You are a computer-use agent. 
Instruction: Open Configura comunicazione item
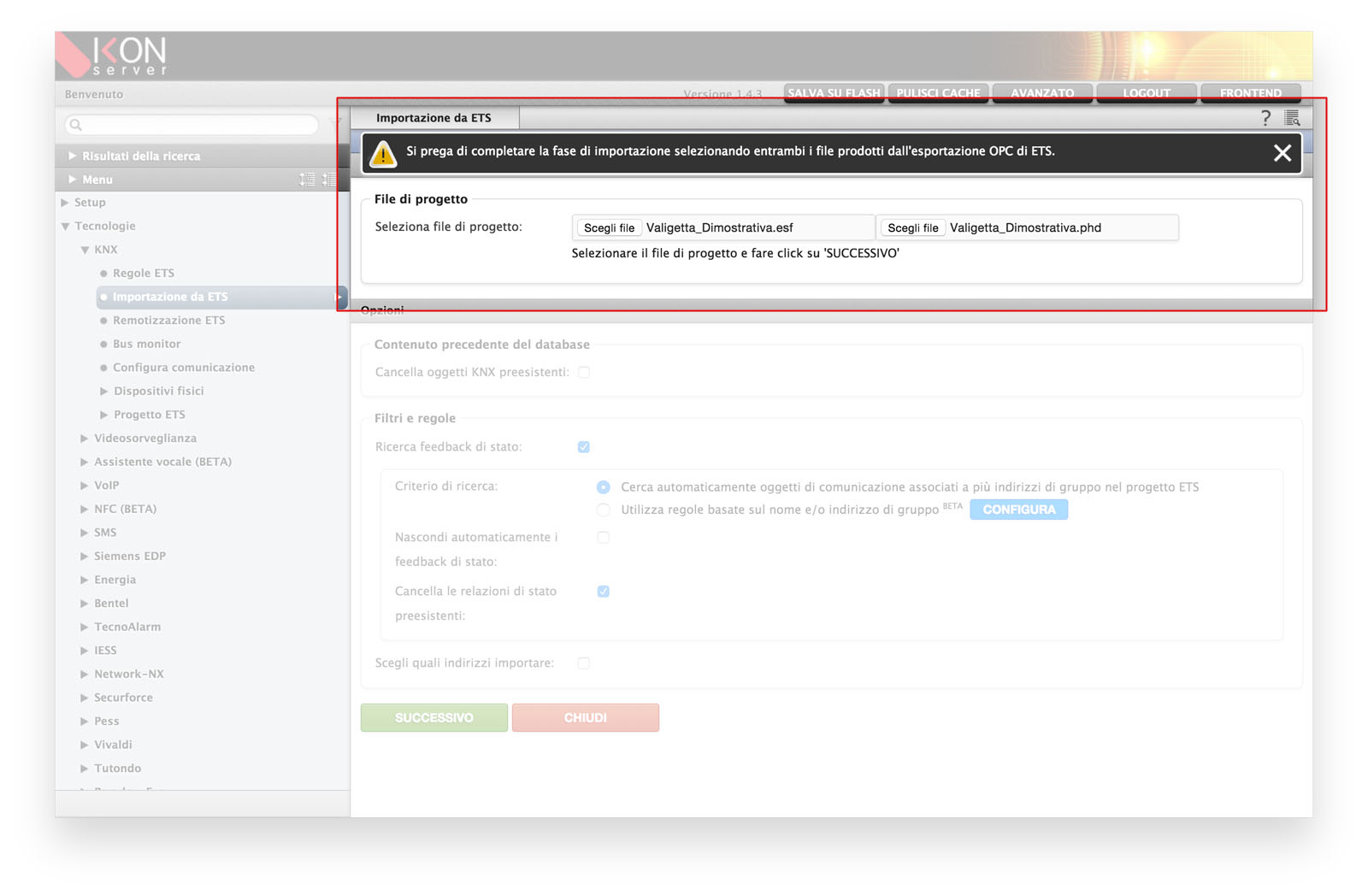(x=184, y=368)
